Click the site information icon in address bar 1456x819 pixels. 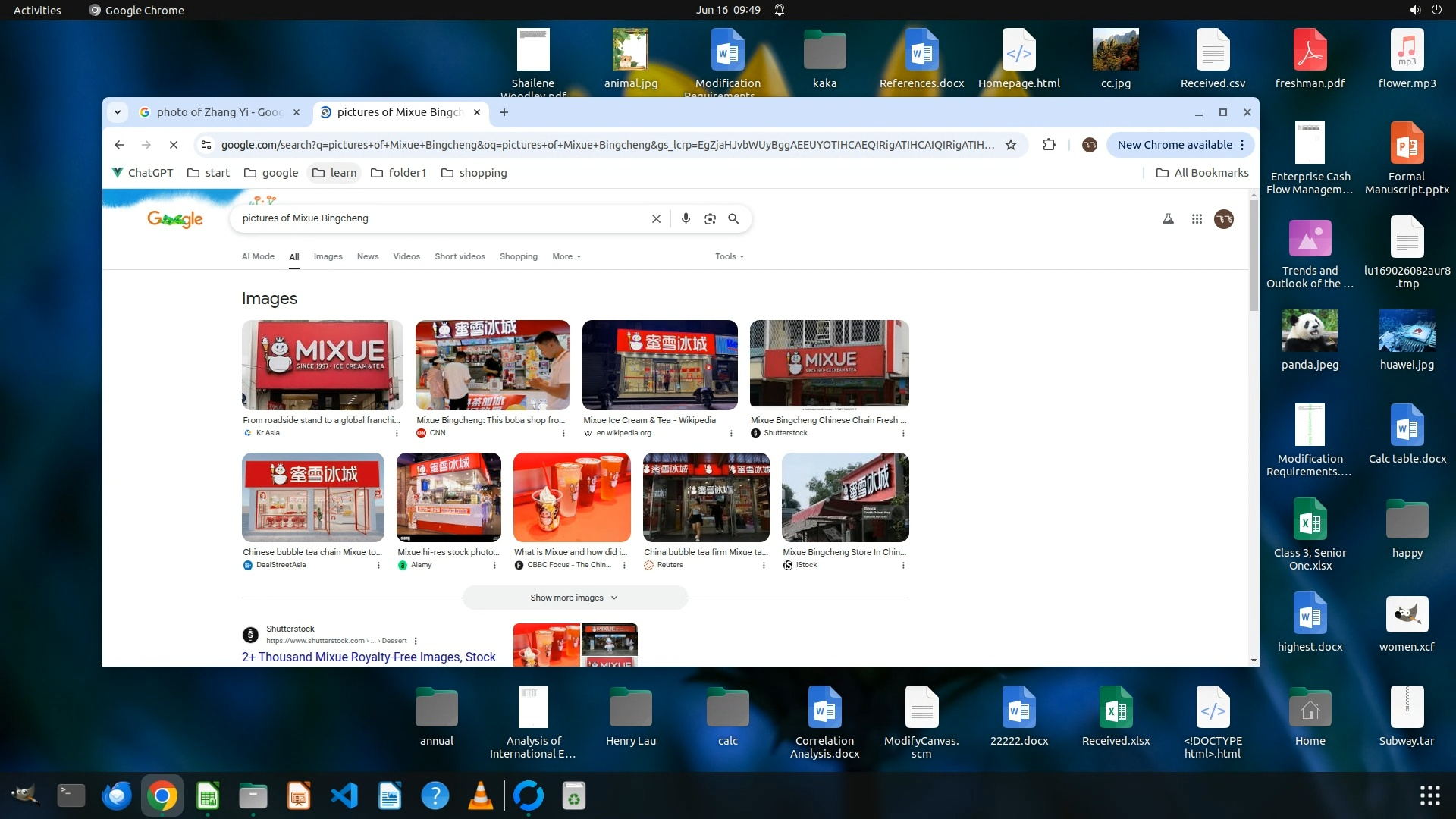tap(206, 145)
